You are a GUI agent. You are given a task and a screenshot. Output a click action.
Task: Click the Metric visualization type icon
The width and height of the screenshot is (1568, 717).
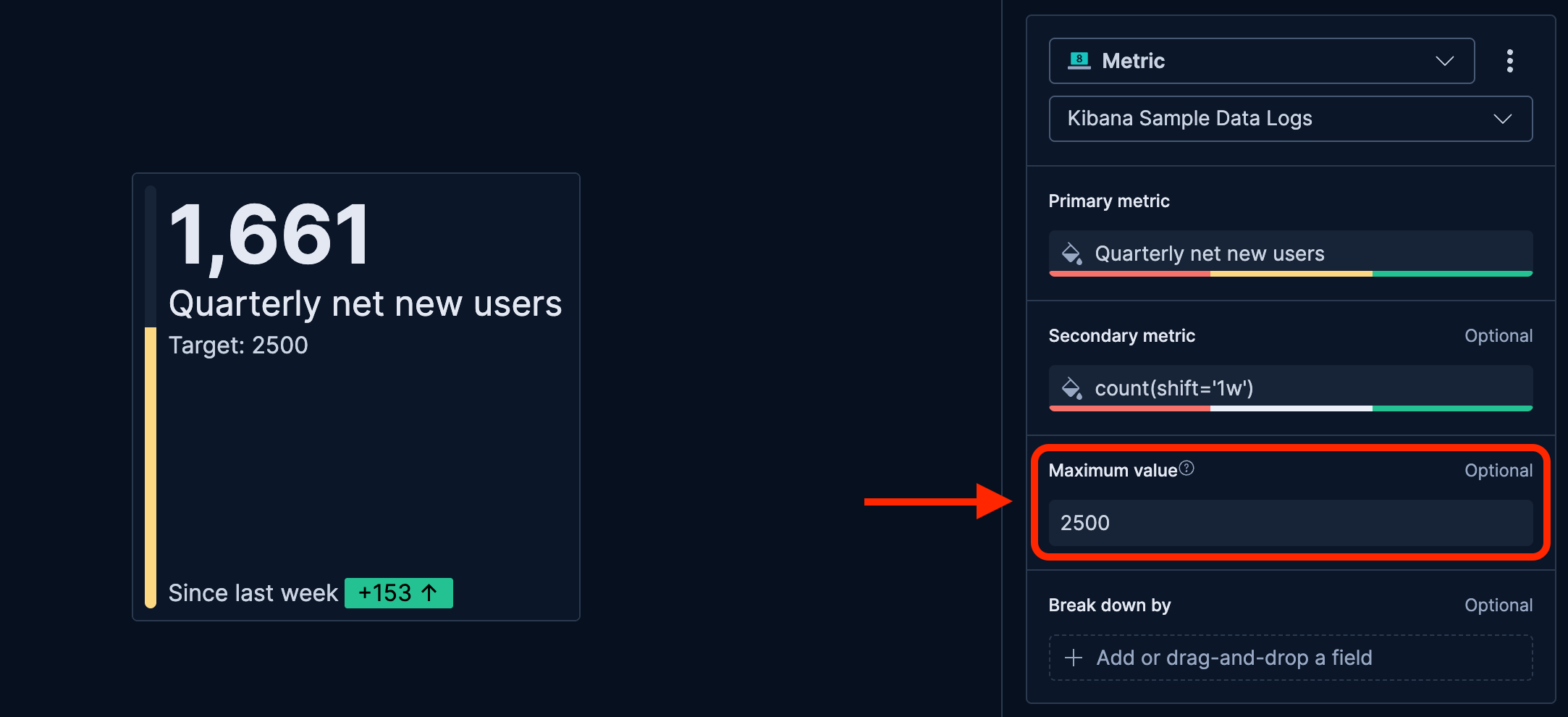pyautogui.click(x=1080, y=61)
